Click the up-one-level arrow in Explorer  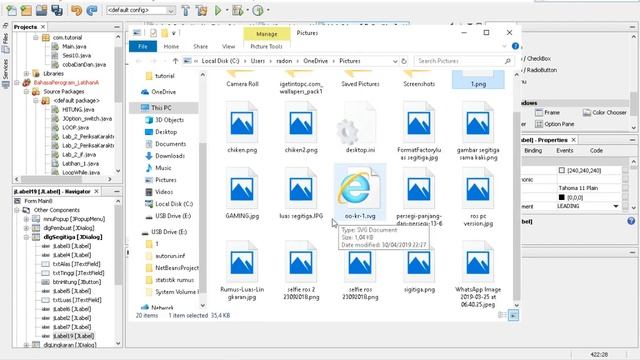tap(175, 61)
